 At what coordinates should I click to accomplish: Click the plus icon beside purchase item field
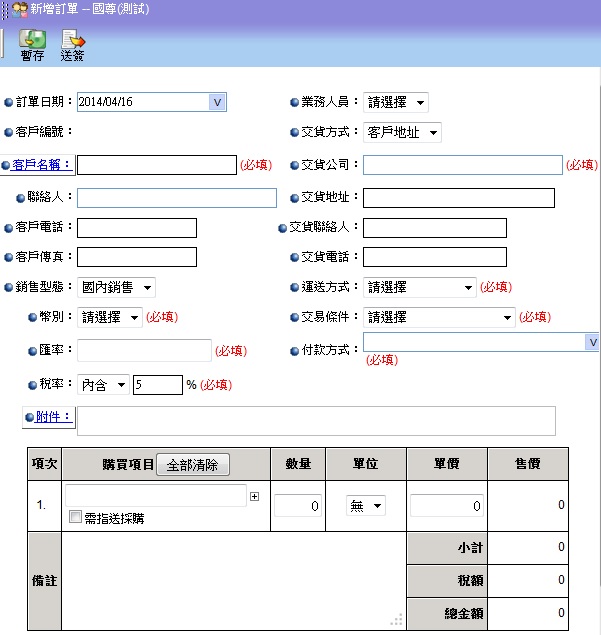pyautogui.click(x=254, y=496)
